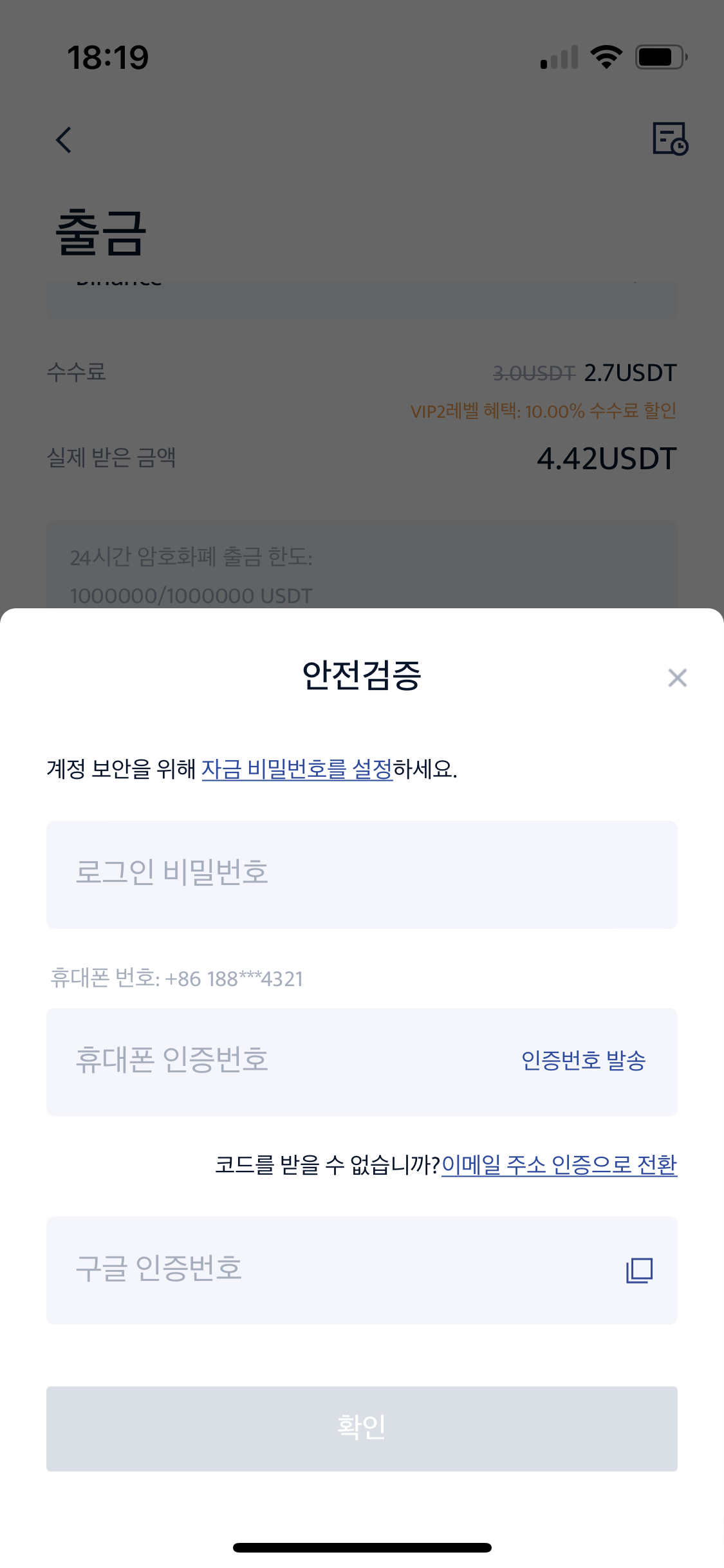
Task: Tap the 2.7USDT fee amount
Action: click(x=630, y=373)
